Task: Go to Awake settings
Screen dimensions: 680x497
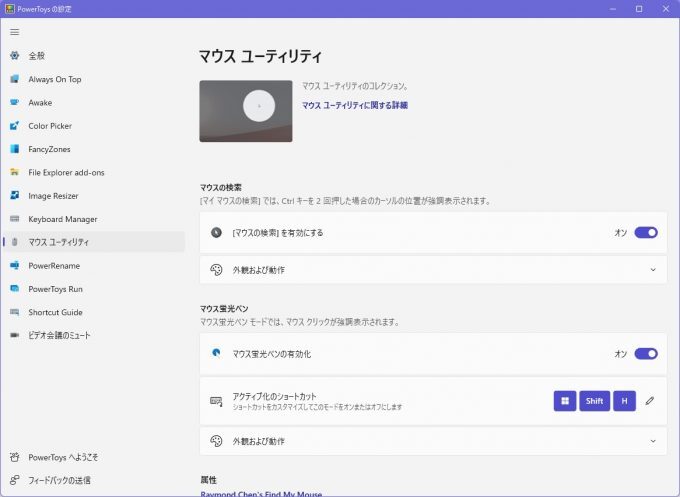Action: (93, 102)
